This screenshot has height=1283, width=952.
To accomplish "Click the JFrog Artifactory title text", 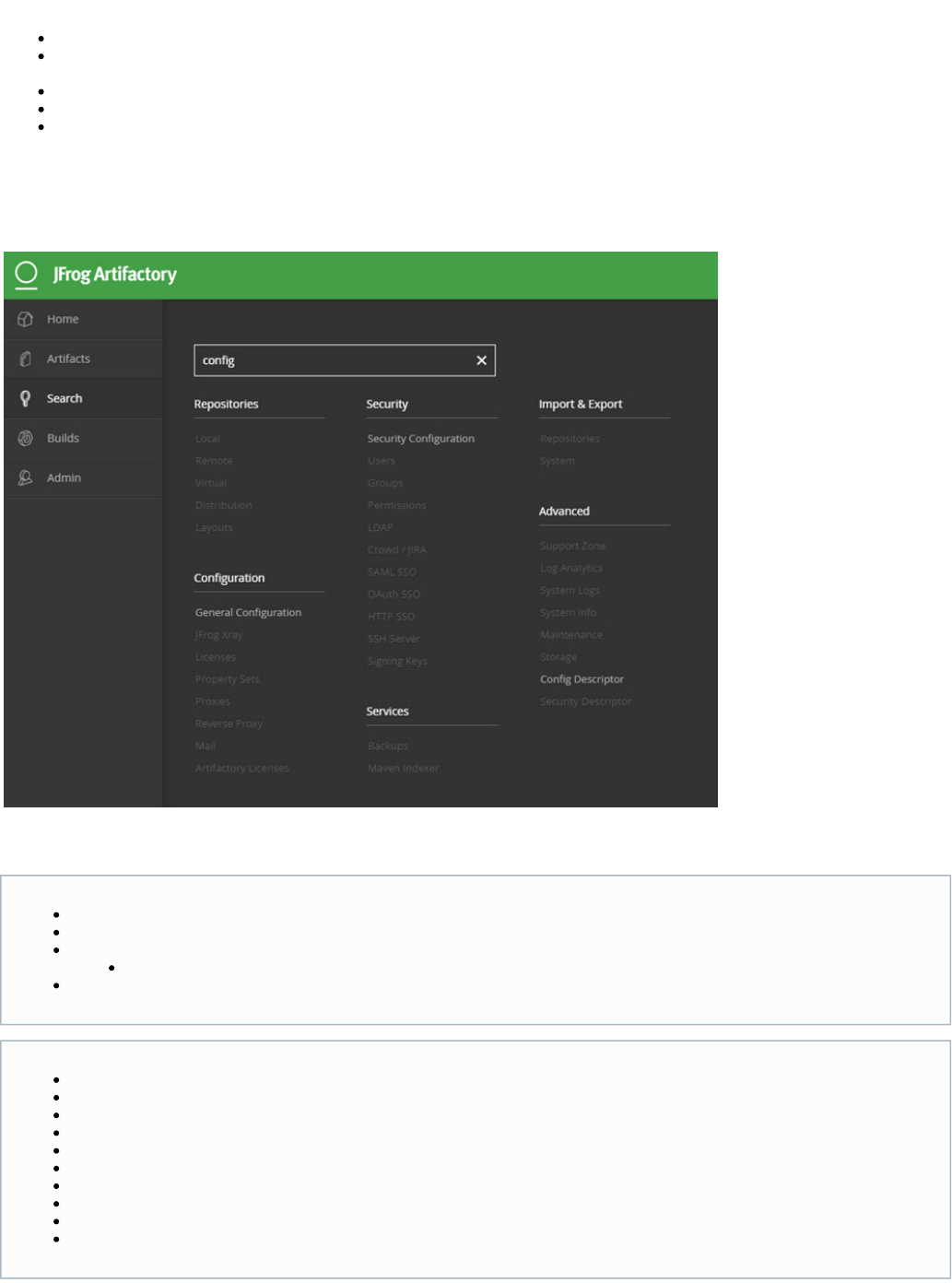I will (114, 274).
